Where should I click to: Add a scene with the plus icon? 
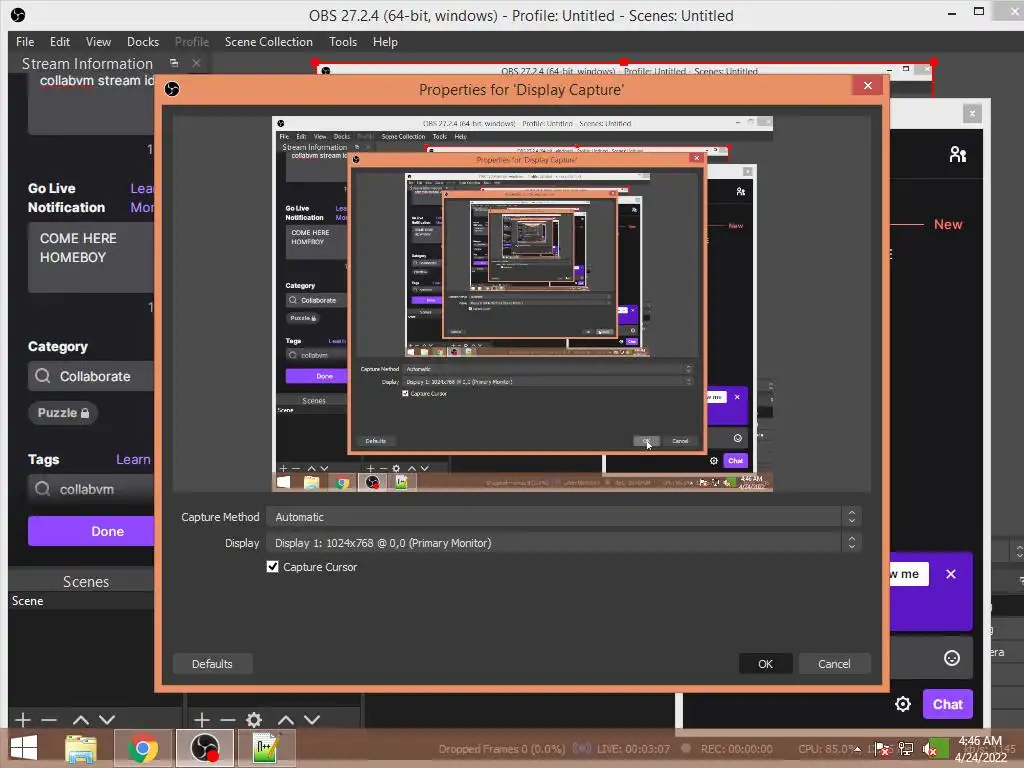pyautogui.click(x=23, y=720)
